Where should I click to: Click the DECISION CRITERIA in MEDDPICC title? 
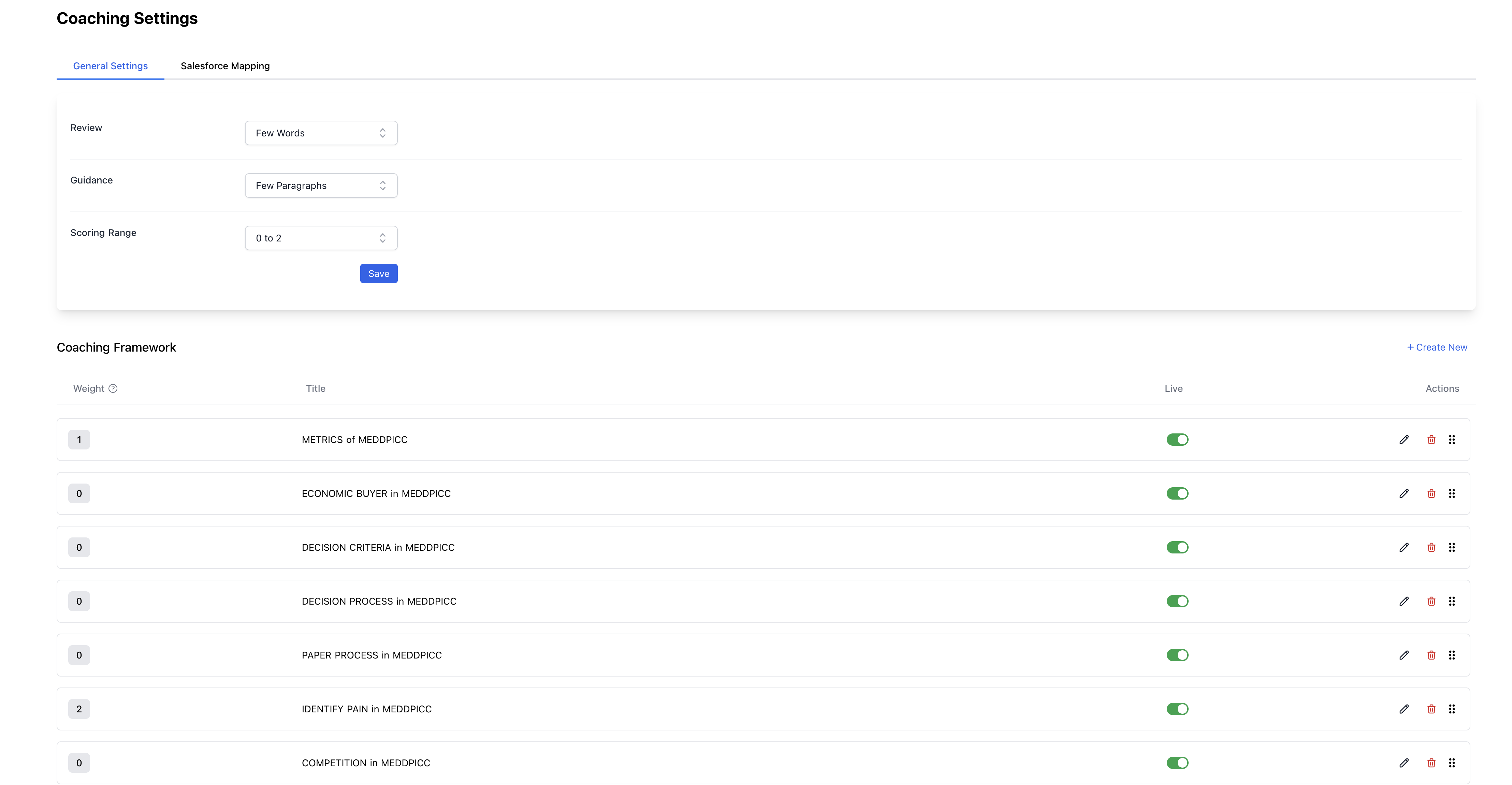[x=378, y=547]
